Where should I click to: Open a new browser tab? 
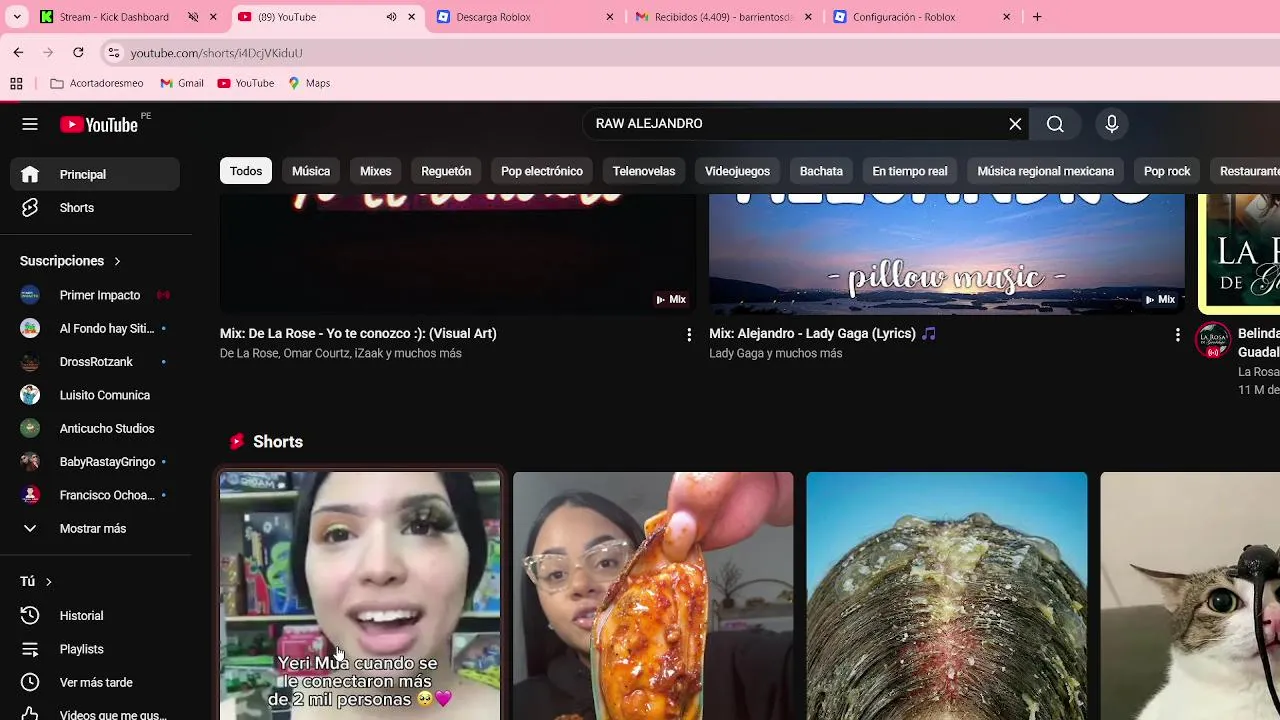tap(1037, 17)
